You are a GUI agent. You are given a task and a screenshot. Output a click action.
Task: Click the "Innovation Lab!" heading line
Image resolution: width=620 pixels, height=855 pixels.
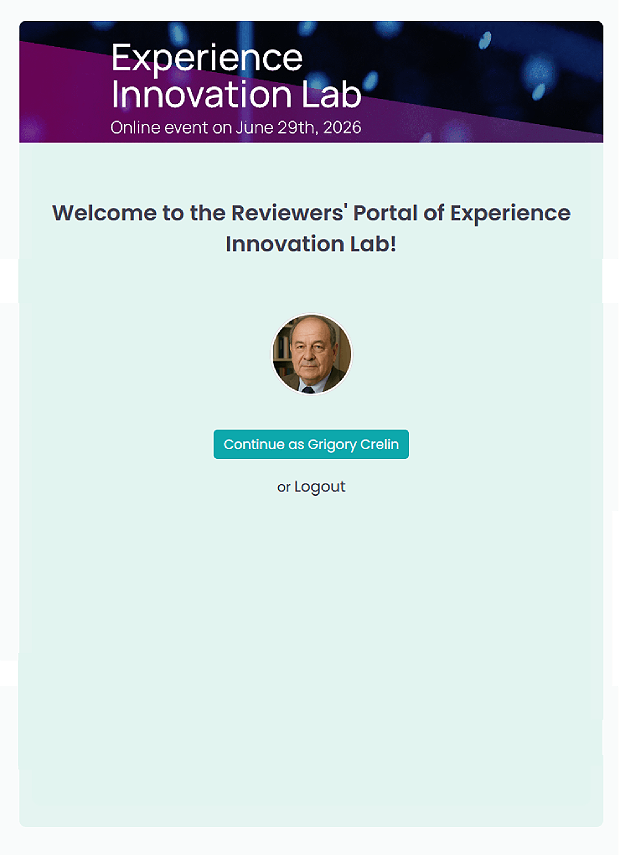pos(311,243)
